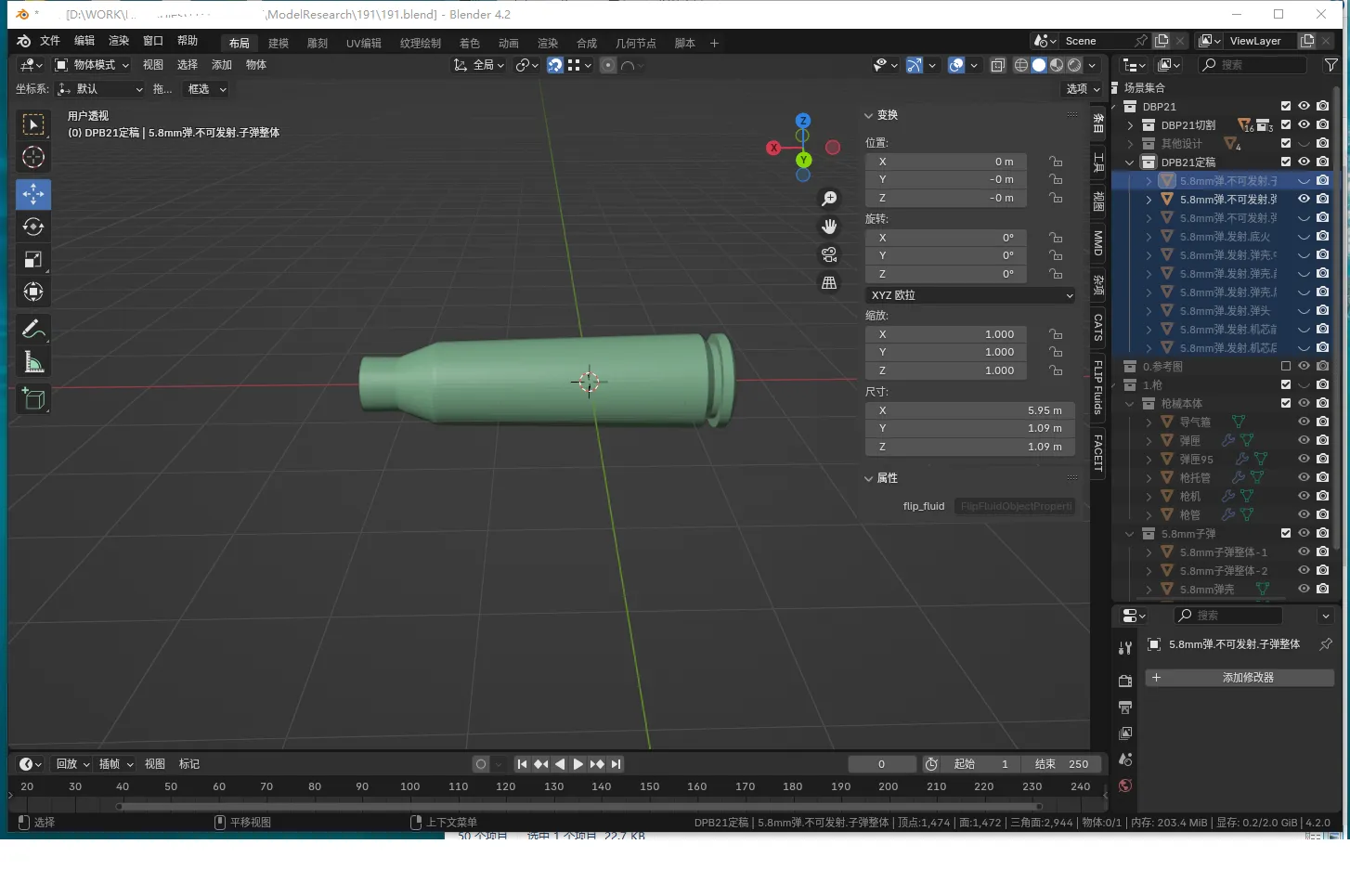Click the 添加修改器 button

tap(1240, 678)
